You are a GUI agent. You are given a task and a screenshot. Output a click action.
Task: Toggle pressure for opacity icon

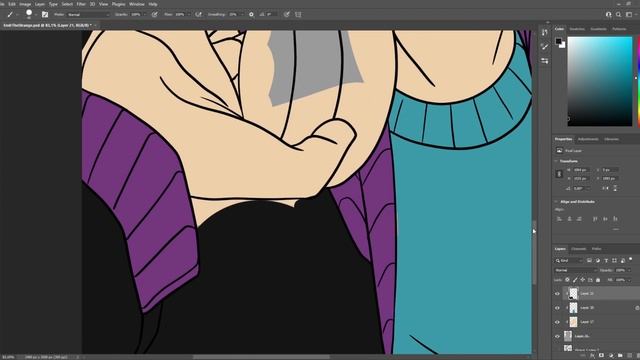(155, 14)
